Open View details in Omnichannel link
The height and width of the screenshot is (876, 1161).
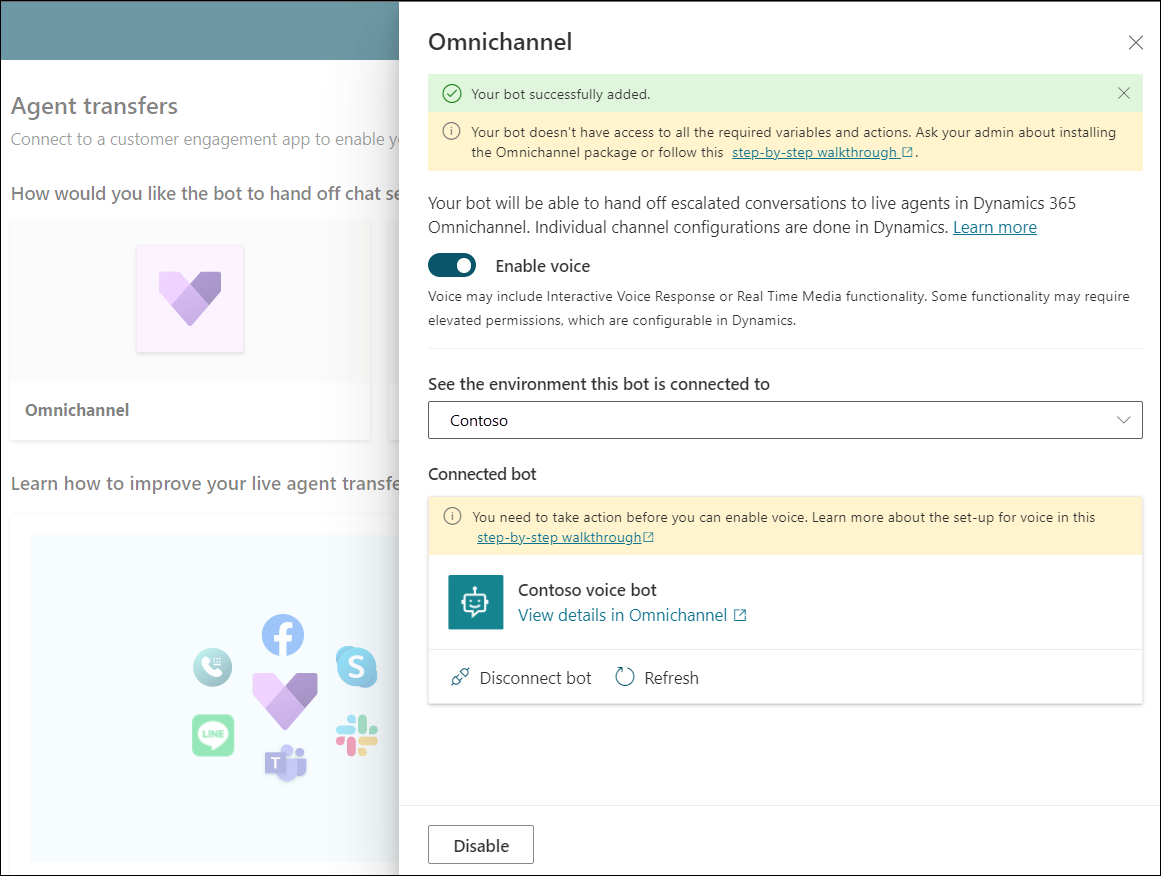point(622,615)
